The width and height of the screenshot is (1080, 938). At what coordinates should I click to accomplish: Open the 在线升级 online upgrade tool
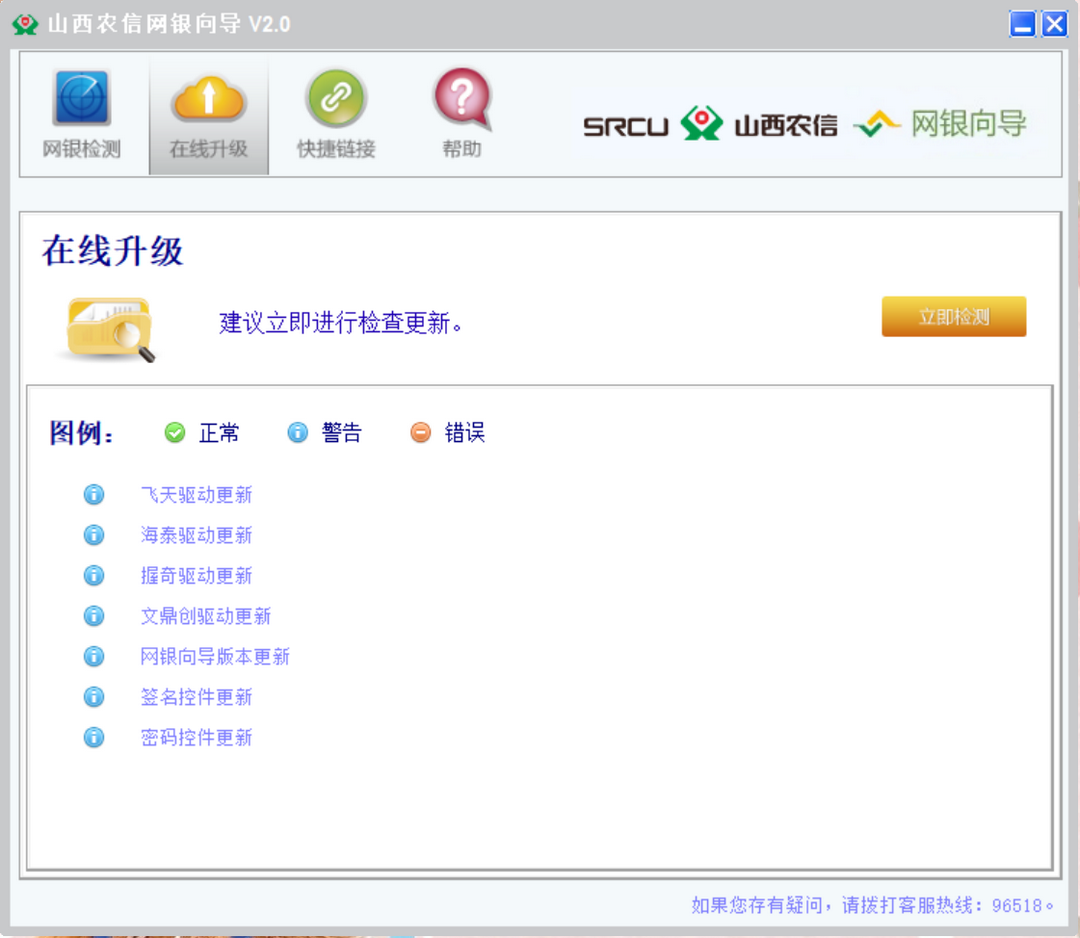(208, 110)
